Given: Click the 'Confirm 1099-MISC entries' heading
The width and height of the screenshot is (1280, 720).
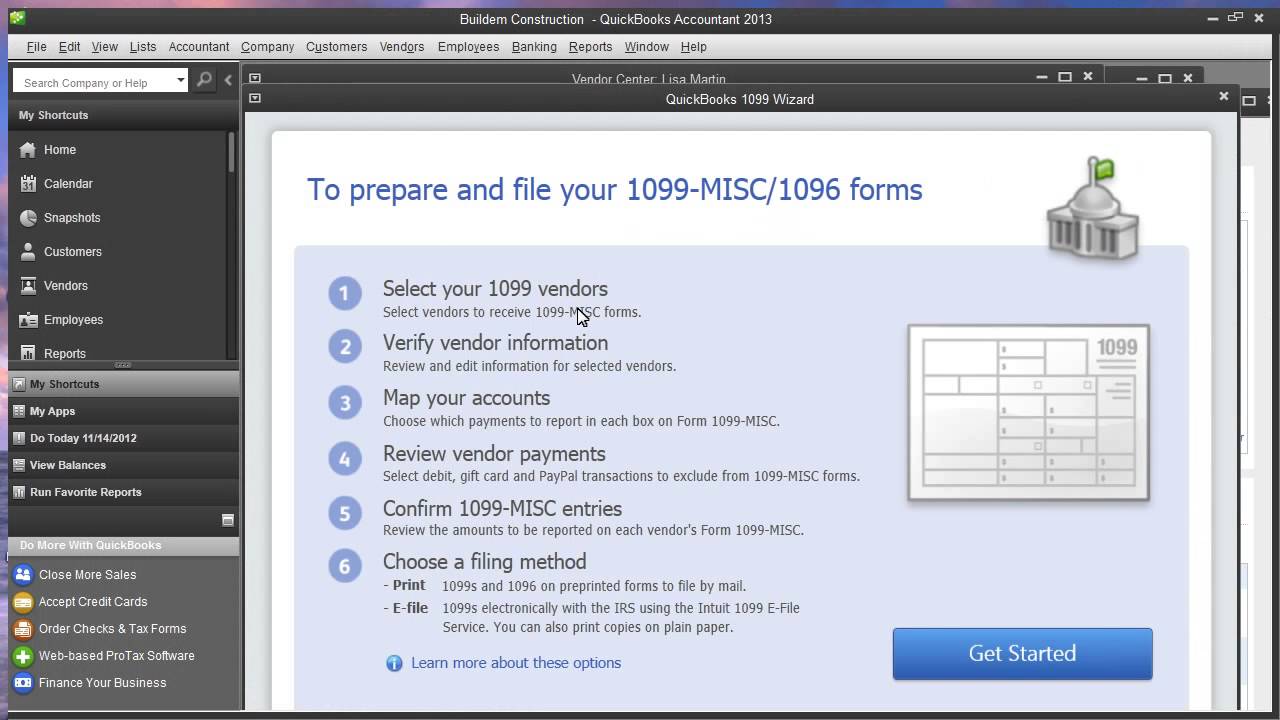Looking at the screenshot, I should 502,509.
